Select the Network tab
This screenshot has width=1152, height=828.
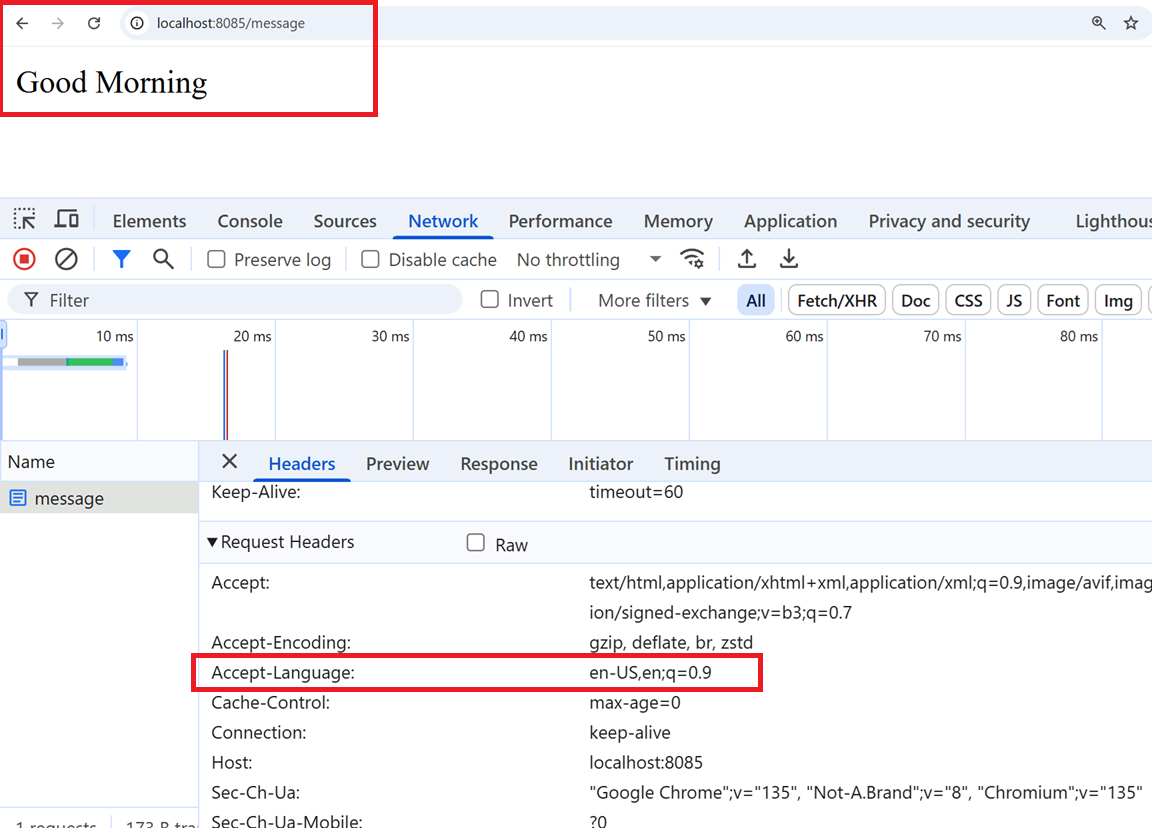coord(443,221)
